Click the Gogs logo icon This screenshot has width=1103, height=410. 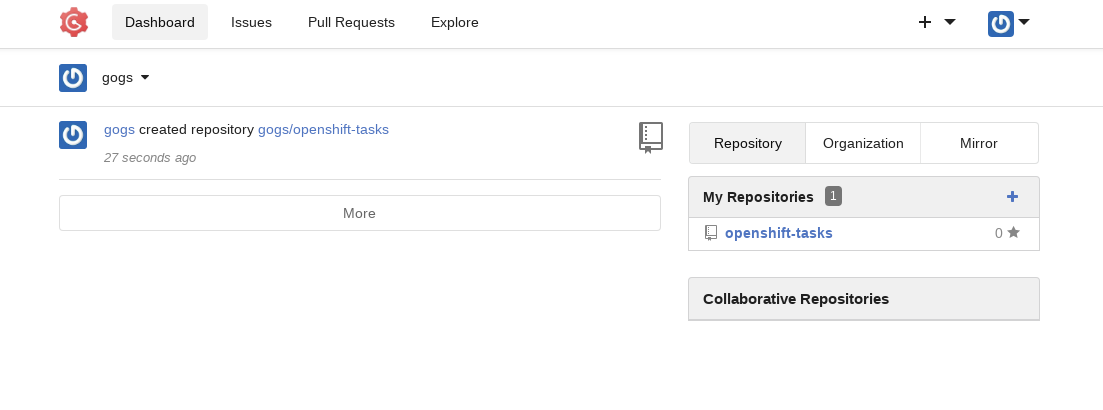(74, 22)
